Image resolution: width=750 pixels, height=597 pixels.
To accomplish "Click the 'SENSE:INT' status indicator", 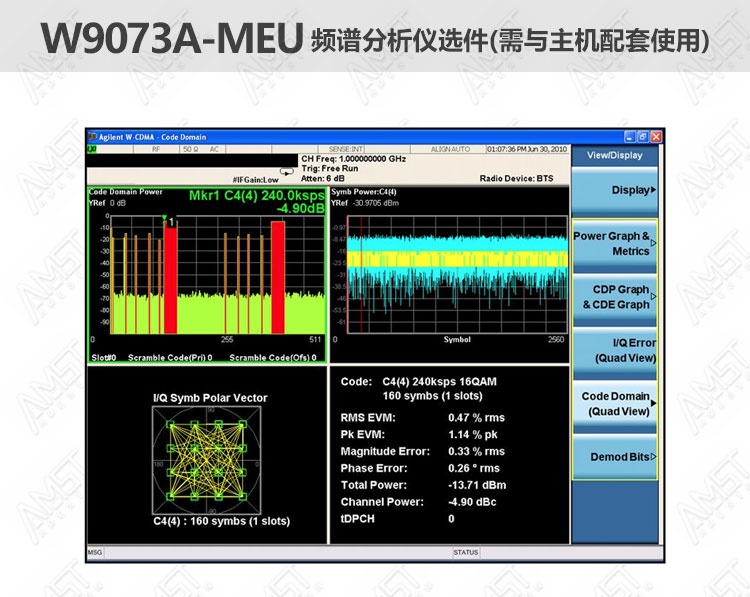I will click(x=346, y=149).
